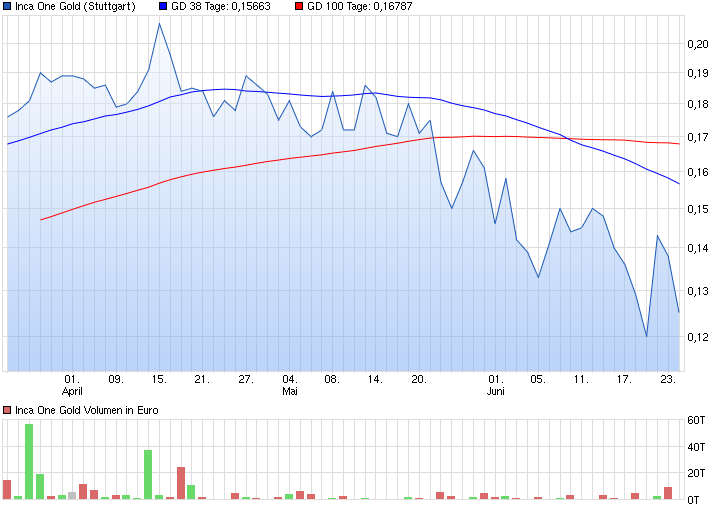This screenshot has width=726, height=508.
Task: Click the '01. Juni' date label
Action: pos(495,385)
